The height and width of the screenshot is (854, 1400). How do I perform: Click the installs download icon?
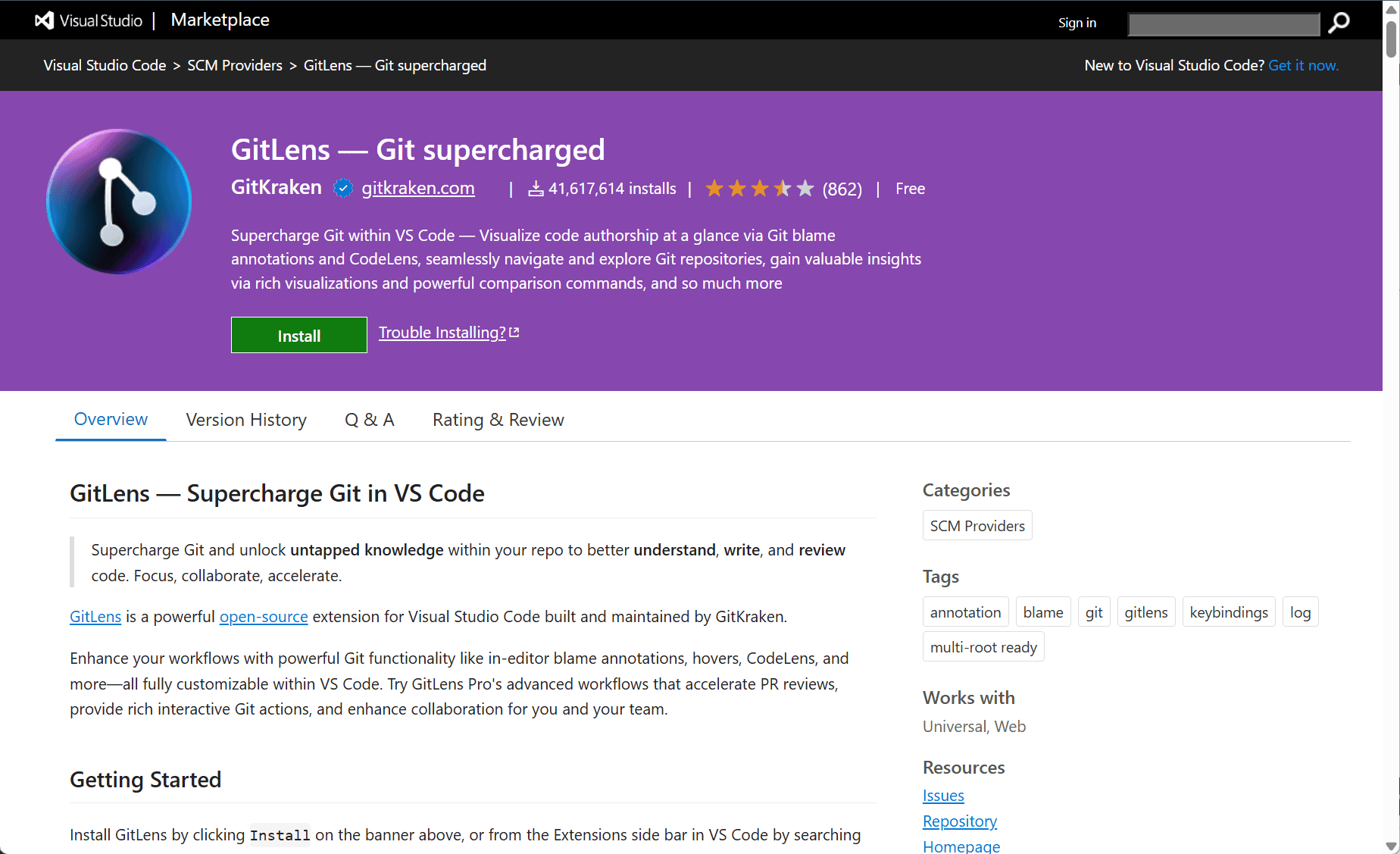[536, 188]
